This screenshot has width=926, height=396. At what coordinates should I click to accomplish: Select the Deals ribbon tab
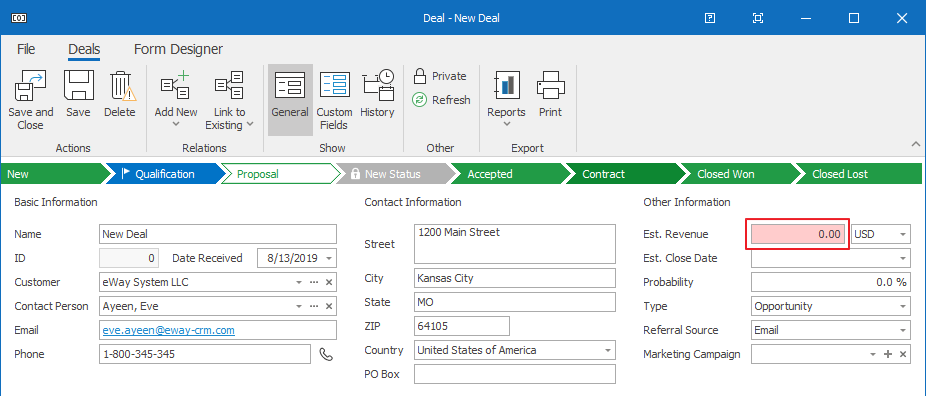(x=84, y=49)
